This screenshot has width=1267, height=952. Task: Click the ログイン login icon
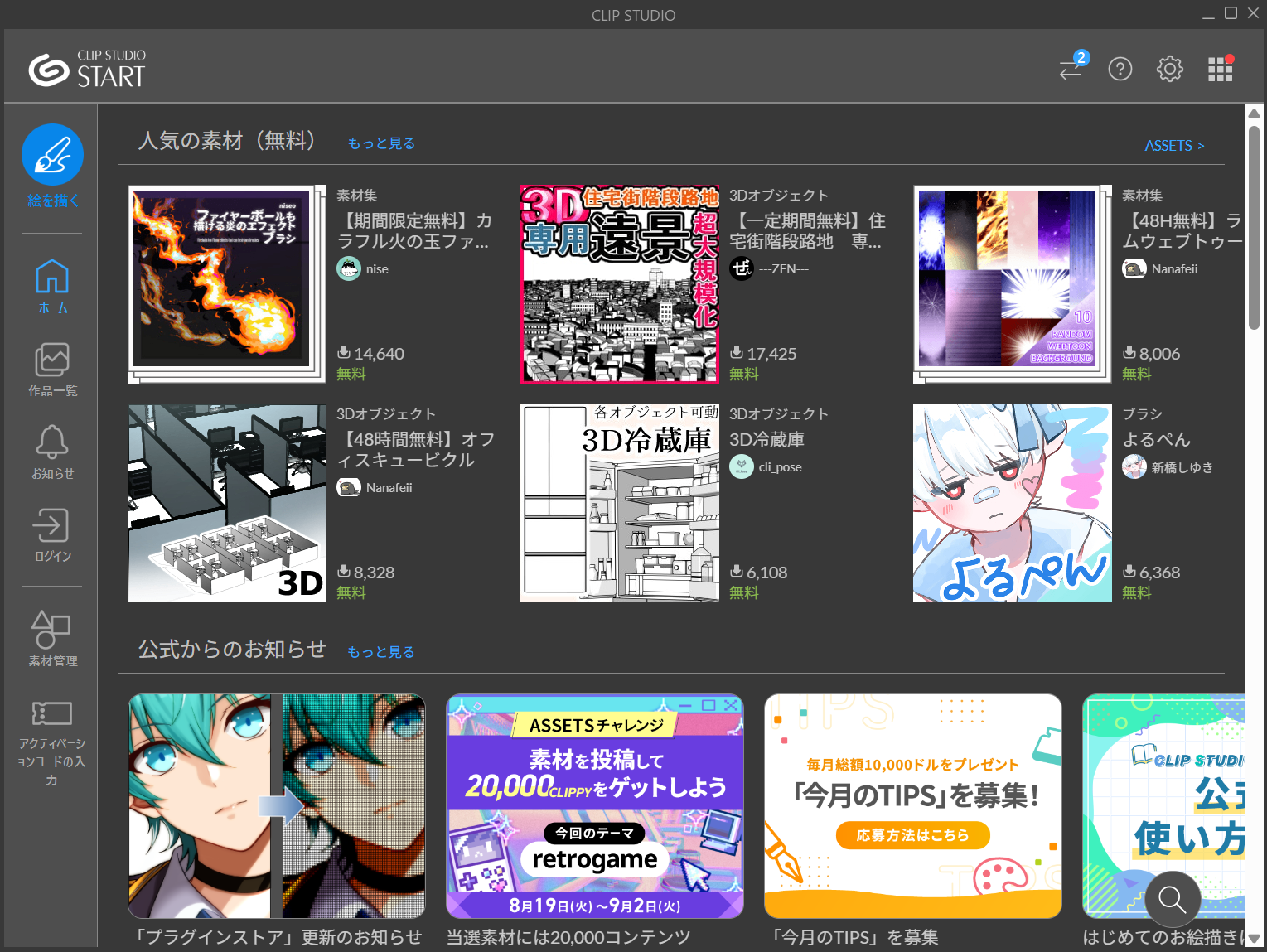(52, 524)
